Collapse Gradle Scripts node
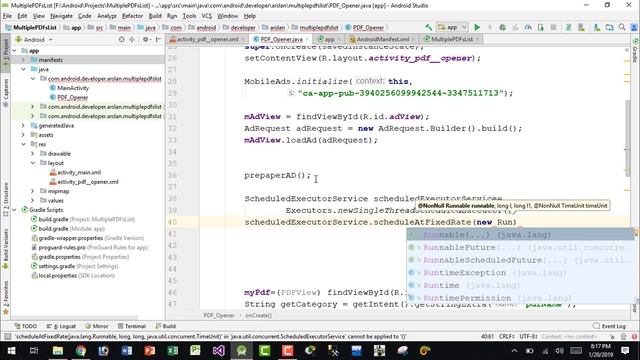640x360 pixels. (14, 210)
